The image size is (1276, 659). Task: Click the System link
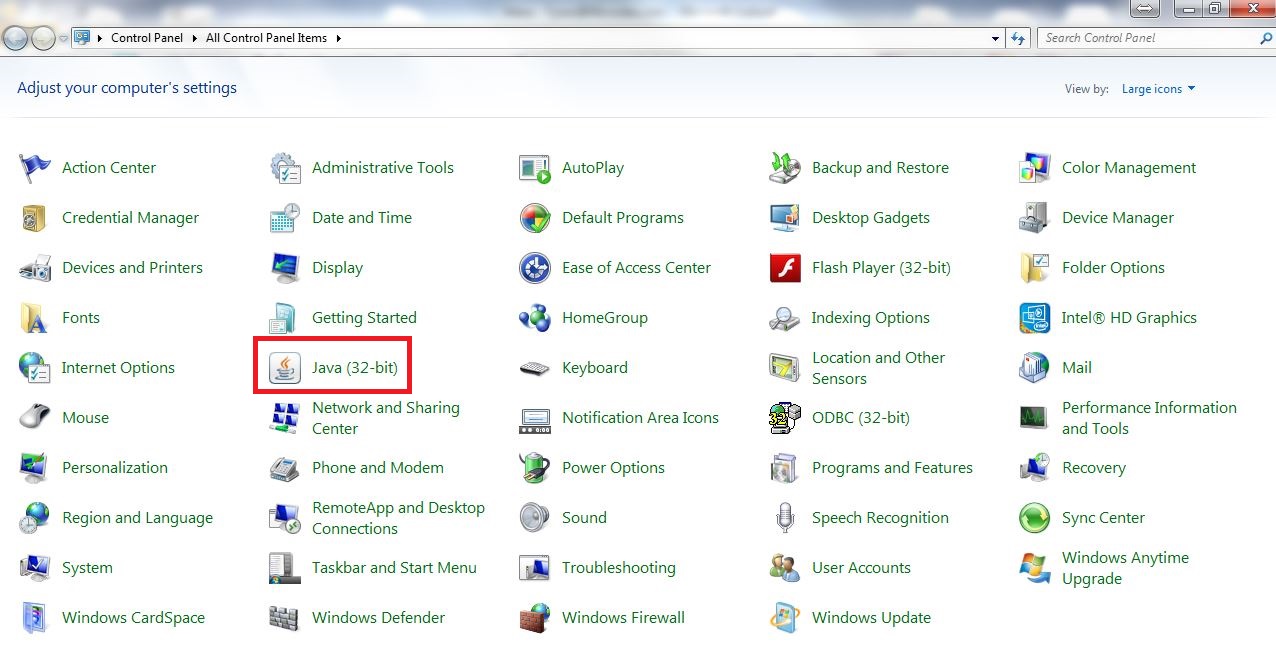[87, 568]
